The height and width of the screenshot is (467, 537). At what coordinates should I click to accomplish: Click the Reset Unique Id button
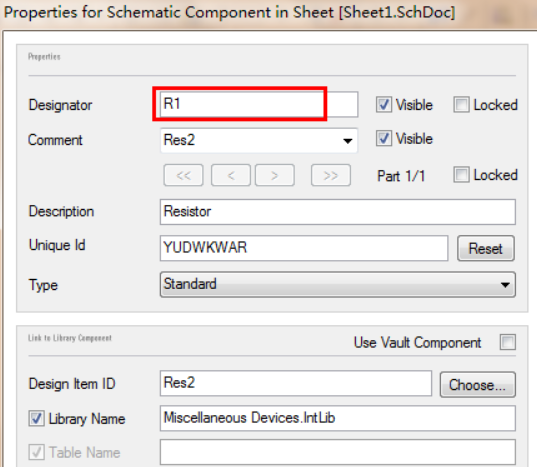486,248
